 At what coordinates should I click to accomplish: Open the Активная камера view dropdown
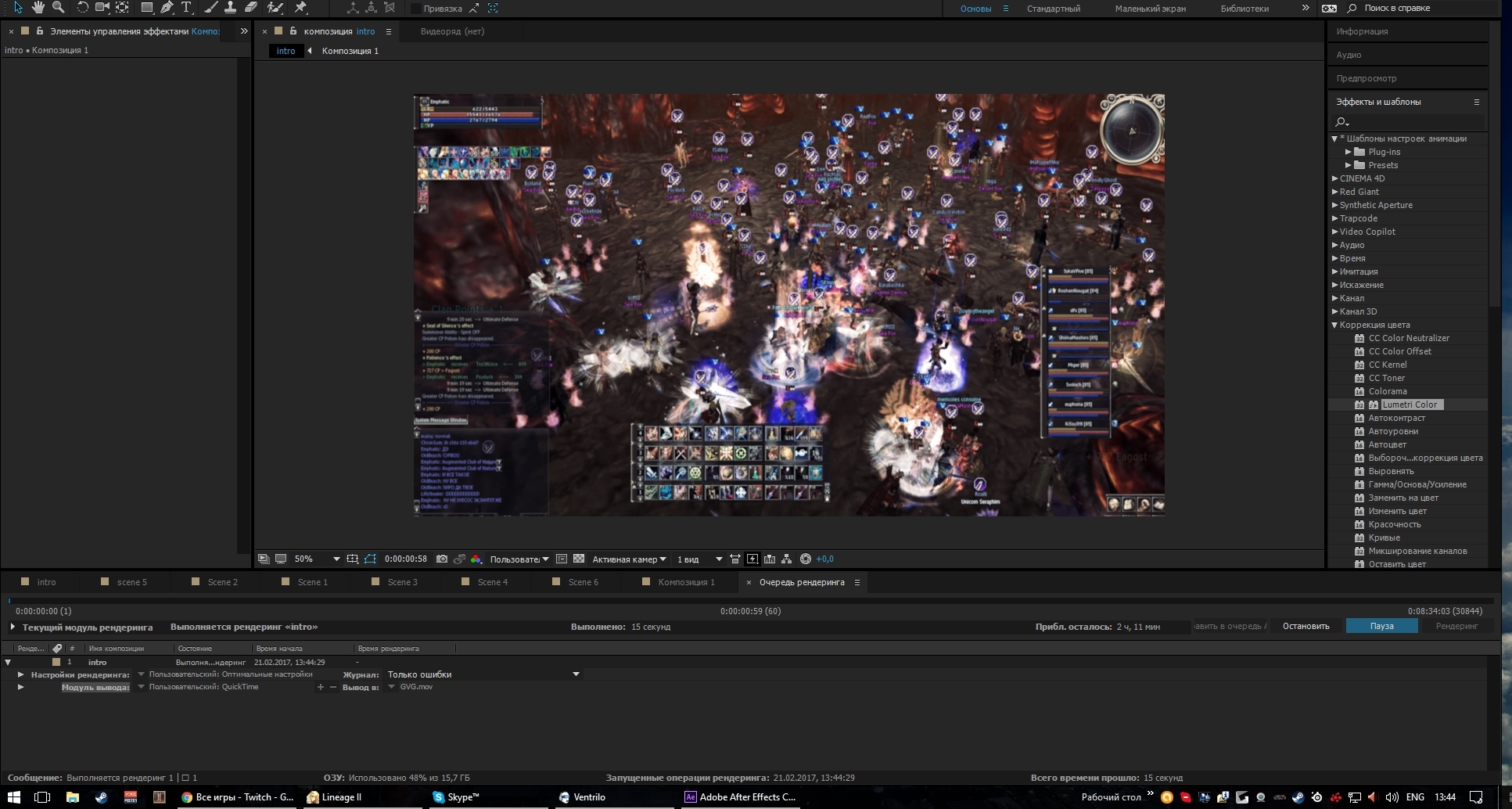click(x=629, y=559)
